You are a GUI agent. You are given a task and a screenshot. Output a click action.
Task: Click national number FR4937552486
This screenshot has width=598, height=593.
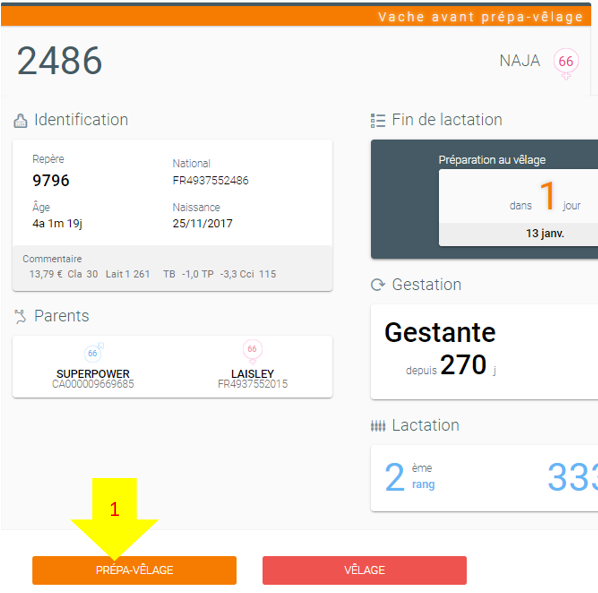point(211,180)
